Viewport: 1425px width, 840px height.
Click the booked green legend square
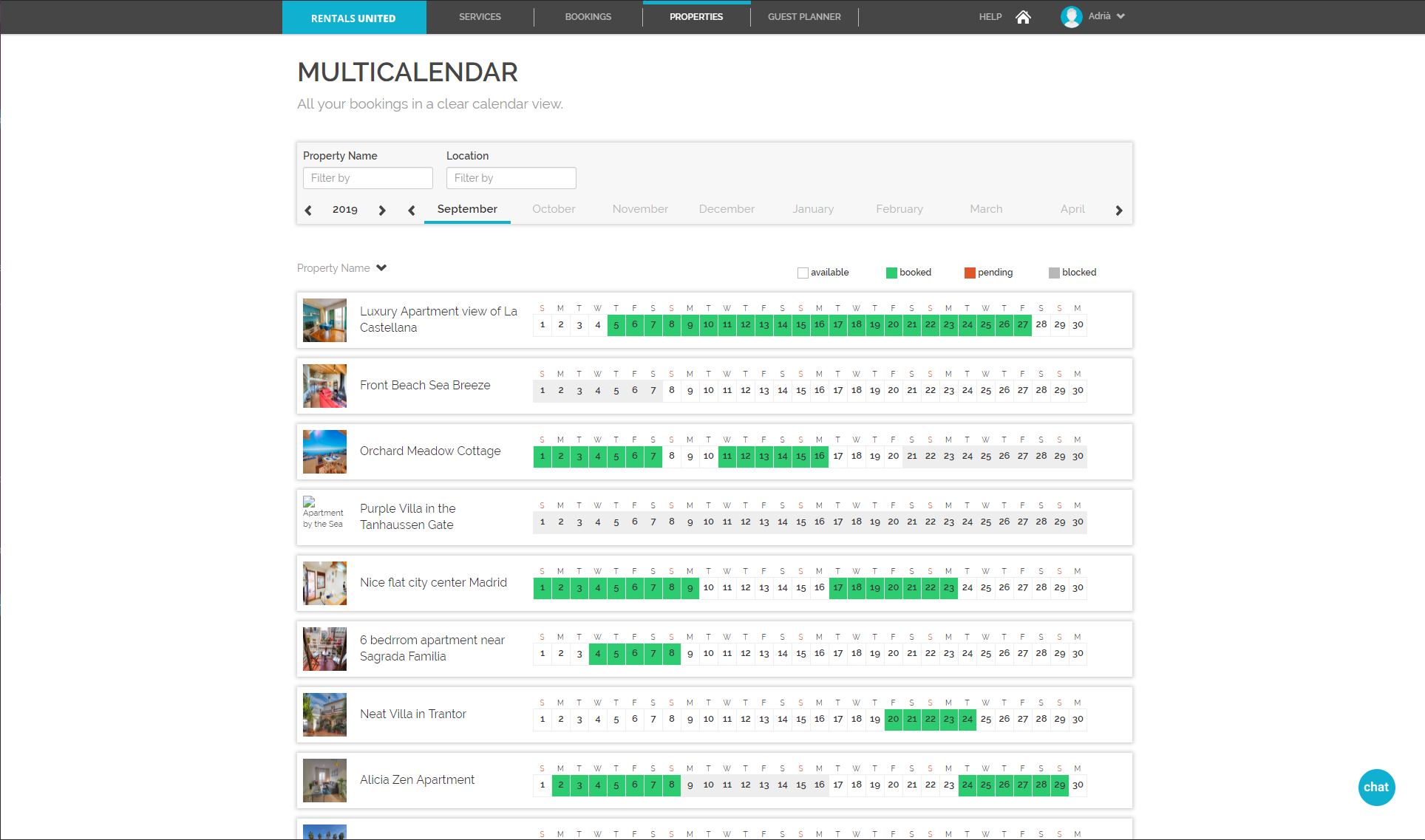click(x=891, y=273)
